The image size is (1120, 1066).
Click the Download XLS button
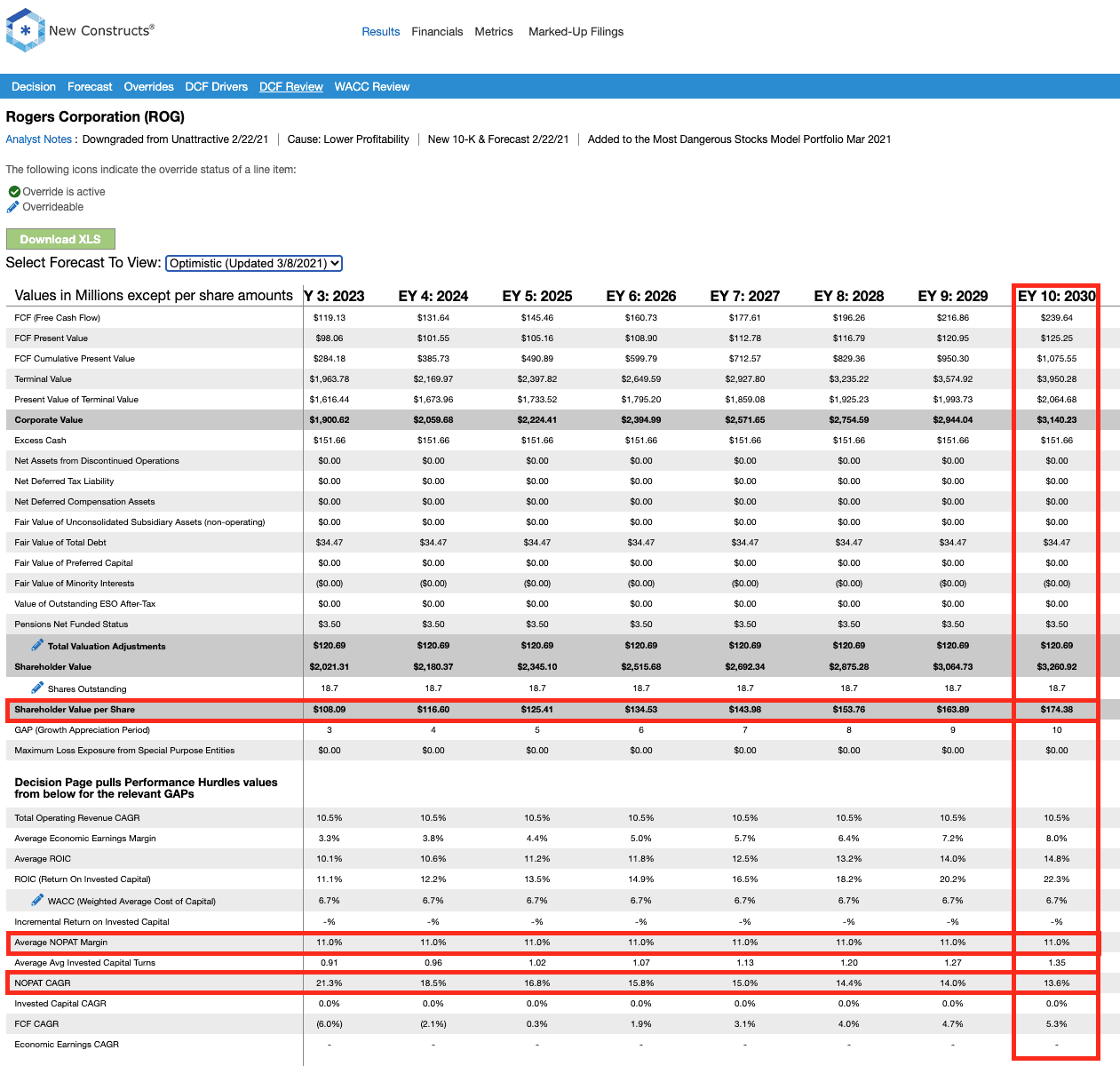pyautogui.click(x=60, y=239)
